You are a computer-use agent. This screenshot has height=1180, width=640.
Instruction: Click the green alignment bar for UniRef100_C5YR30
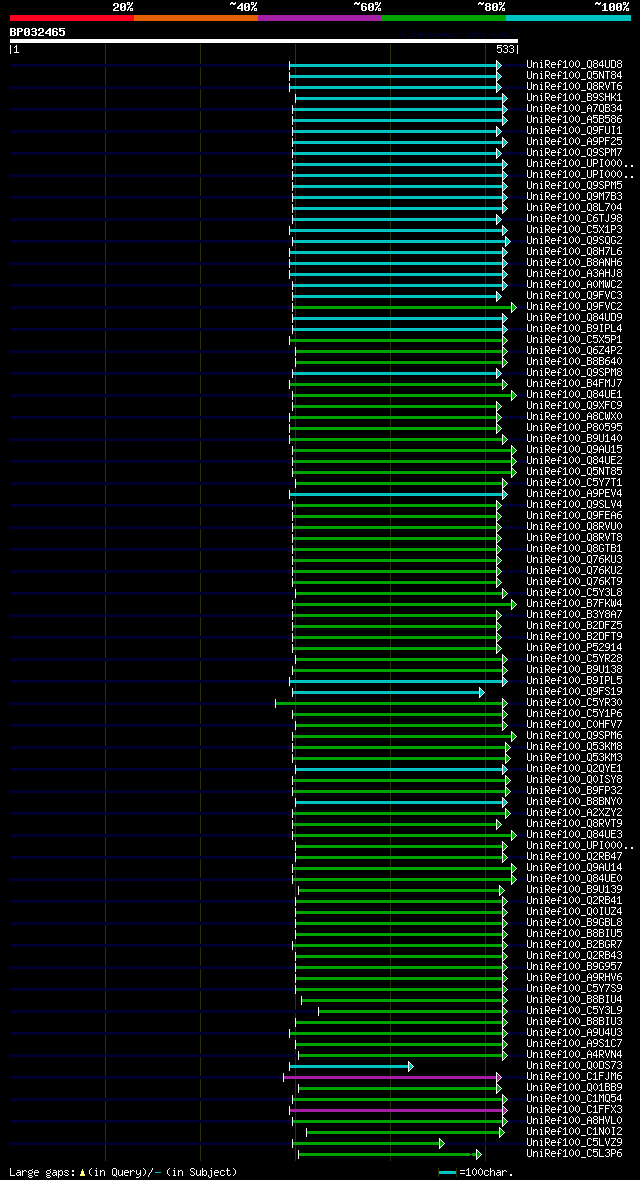392,702
